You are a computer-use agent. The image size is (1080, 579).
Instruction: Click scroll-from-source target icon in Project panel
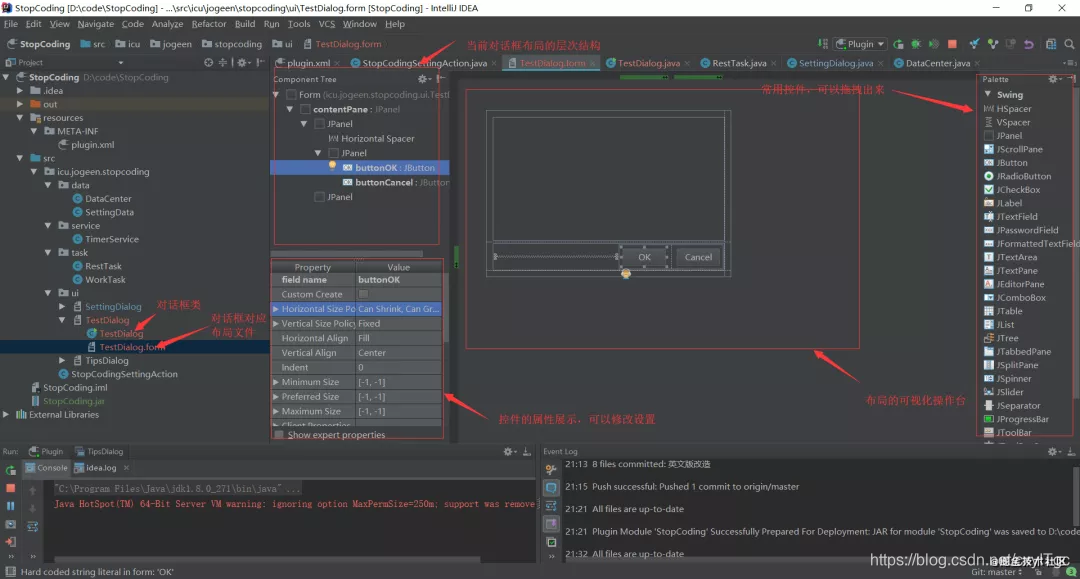pyautogui.click(x=208, y=62)
